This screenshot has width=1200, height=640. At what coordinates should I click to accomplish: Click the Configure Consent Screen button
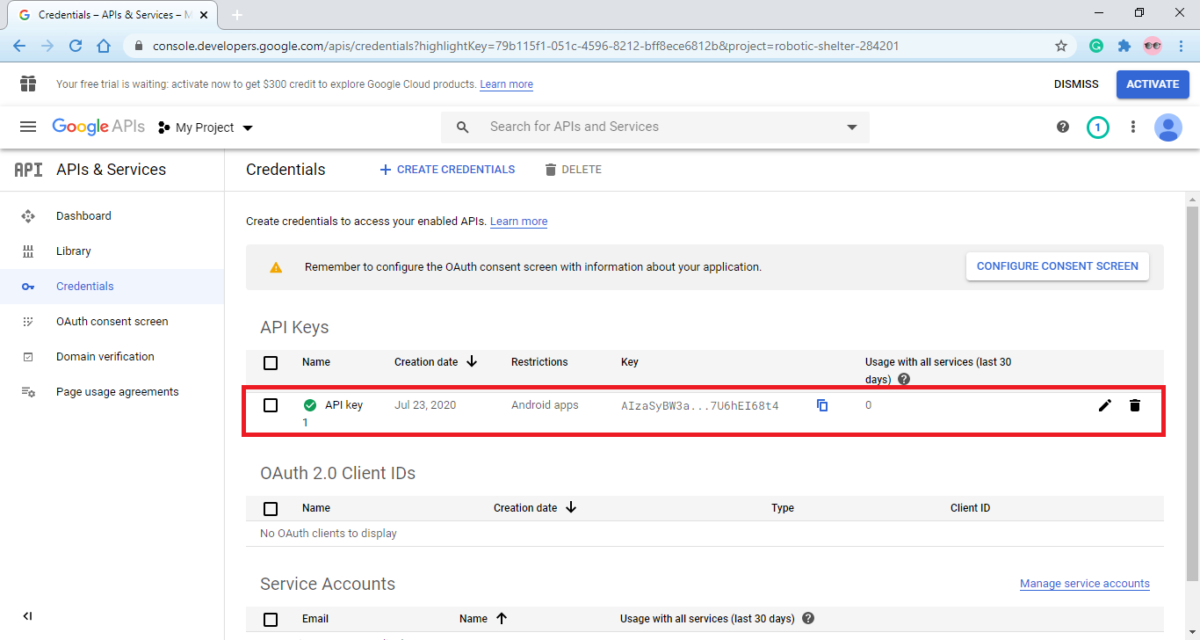click(1057, 267)
